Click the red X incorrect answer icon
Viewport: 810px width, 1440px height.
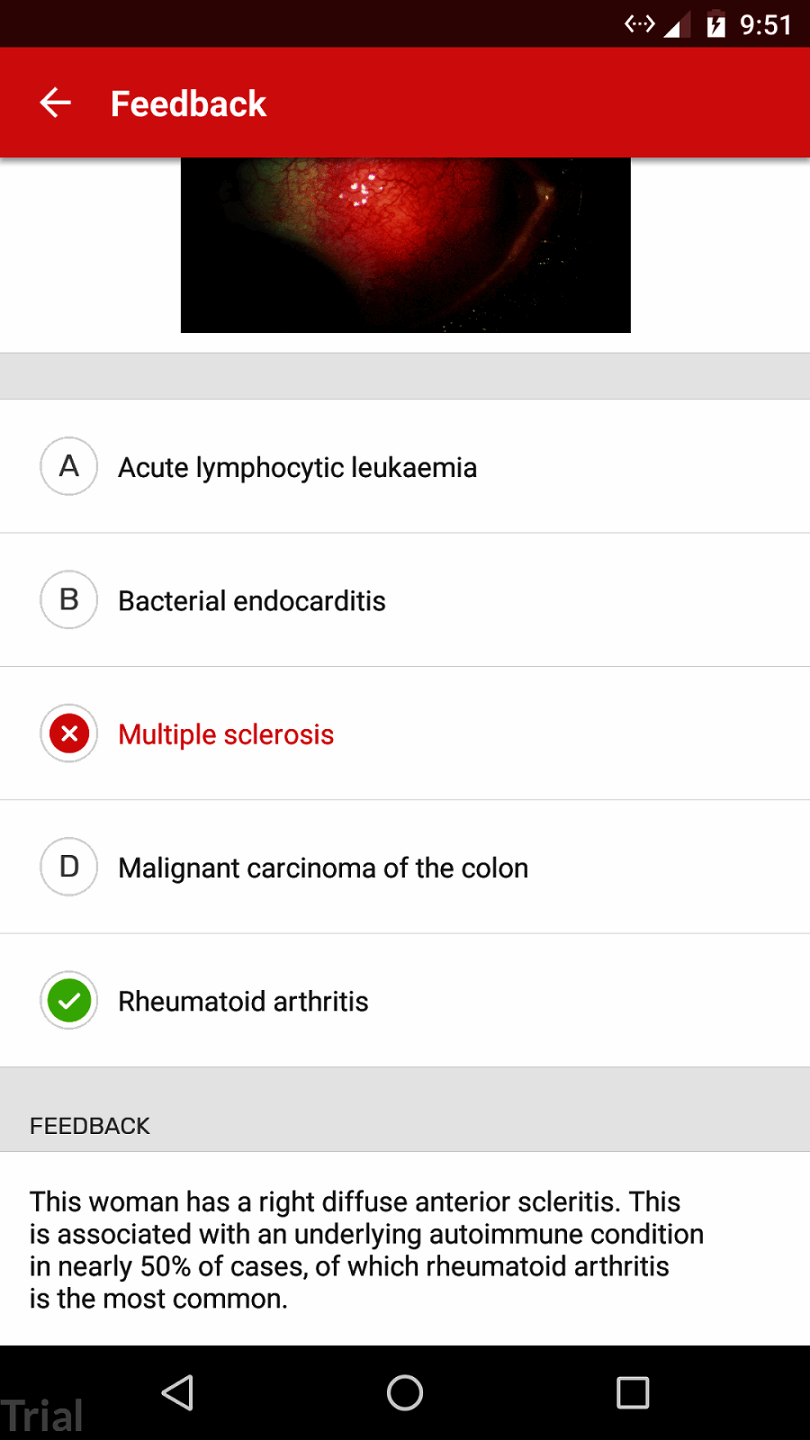tap(69, 735)
